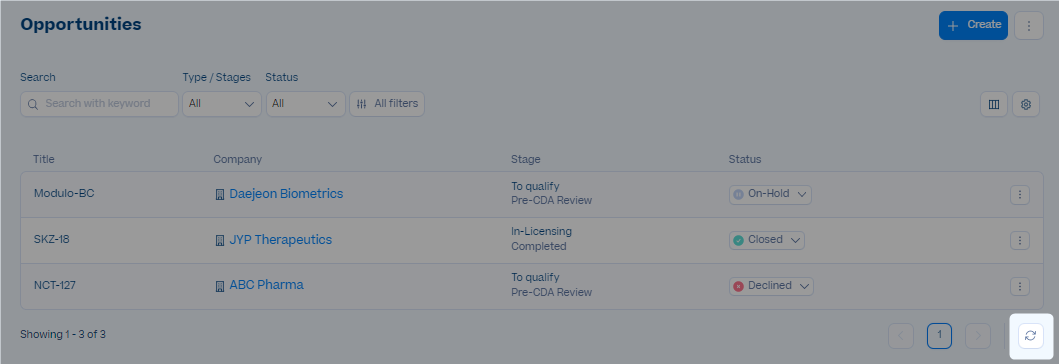Open table settings gear icon
The image size is (1059, 364).
click(1025, 105)
